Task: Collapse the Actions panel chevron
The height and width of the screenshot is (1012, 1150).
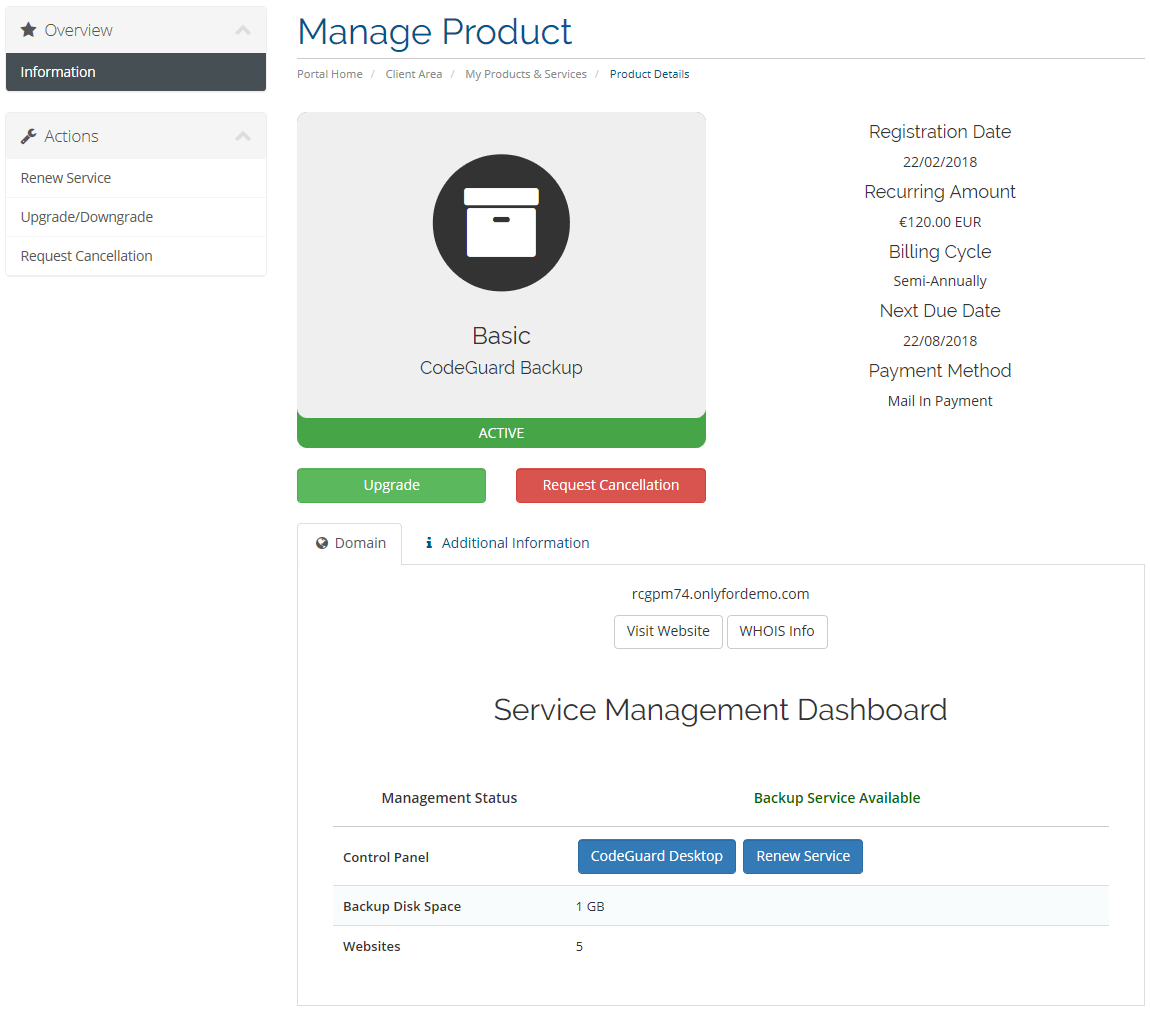Action: (x=243, y=136)
